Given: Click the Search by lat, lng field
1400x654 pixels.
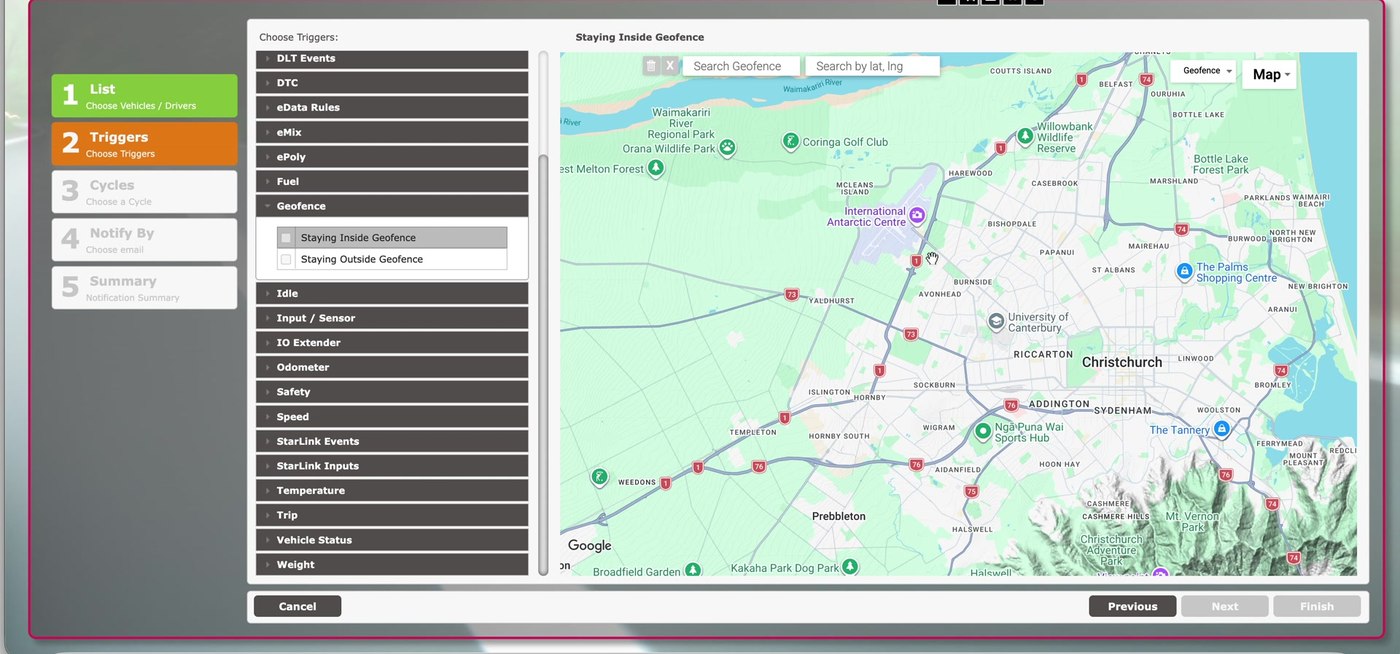Looking at the screenshot, I should [x=872, y=66].
